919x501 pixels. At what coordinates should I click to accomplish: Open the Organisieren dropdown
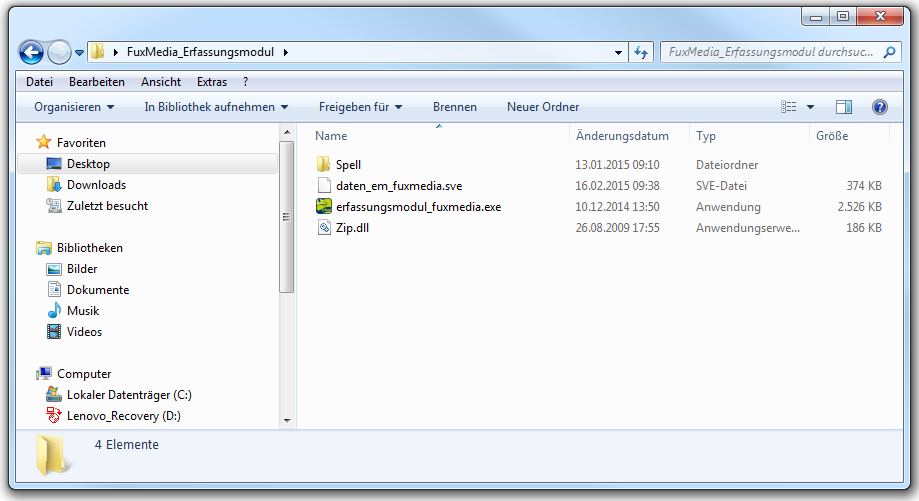(x=74, y=107)
